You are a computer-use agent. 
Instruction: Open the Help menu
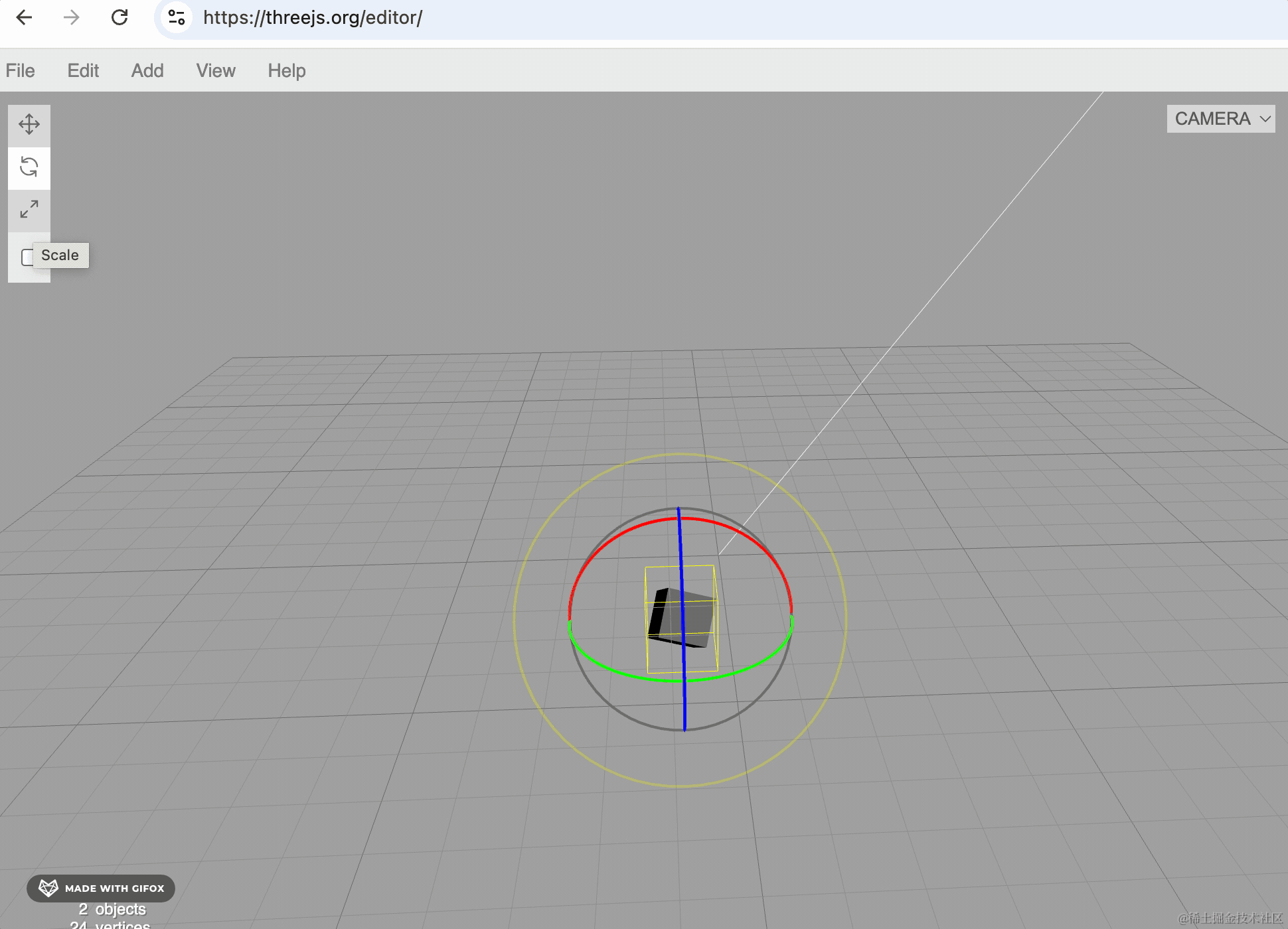coord(287,70)
